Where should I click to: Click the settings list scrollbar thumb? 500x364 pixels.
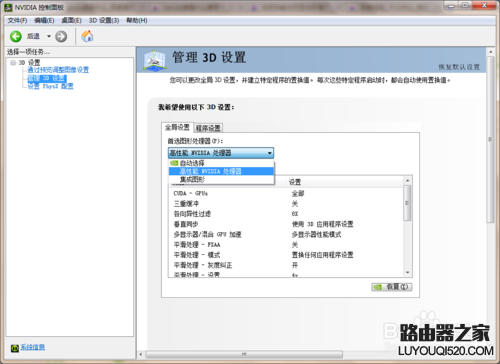click(407, 203)
